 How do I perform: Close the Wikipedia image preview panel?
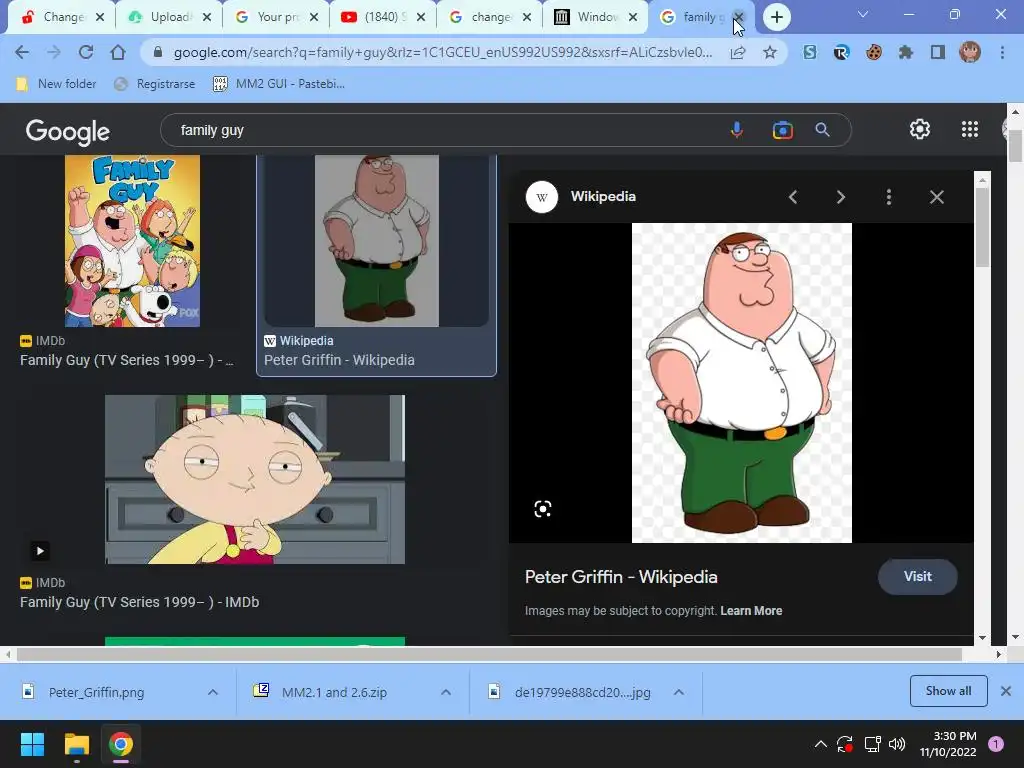pos(936,197)
